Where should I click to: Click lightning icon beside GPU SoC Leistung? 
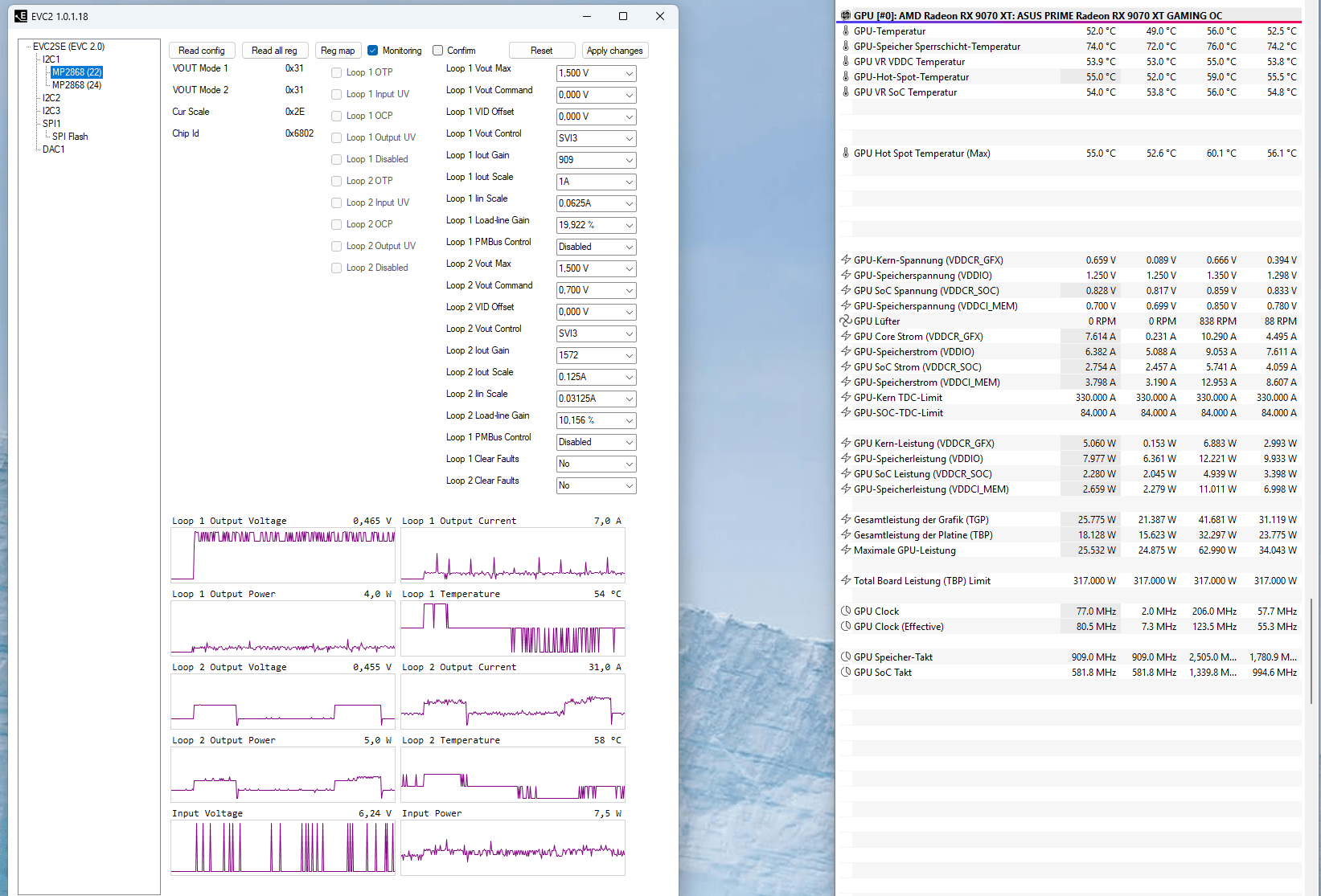(x=846, y=473)
